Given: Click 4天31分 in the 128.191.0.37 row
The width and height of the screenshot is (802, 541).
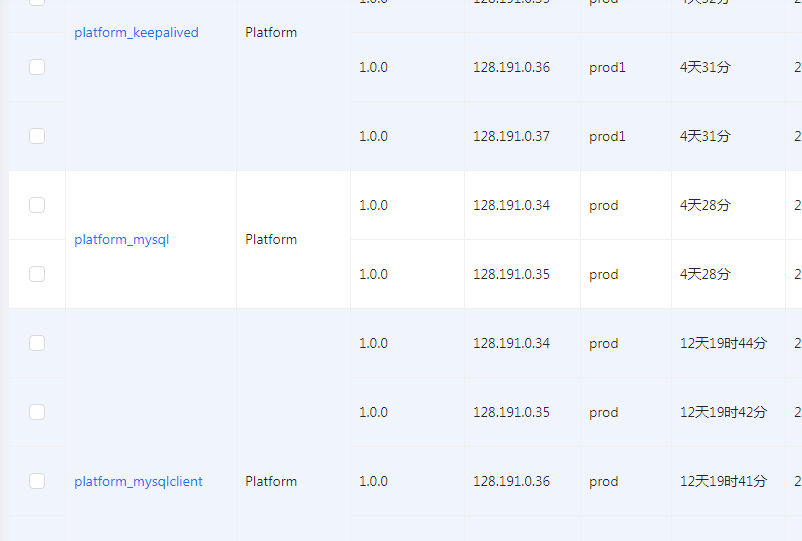Looking at the screenshot, I should coord(705,136).
